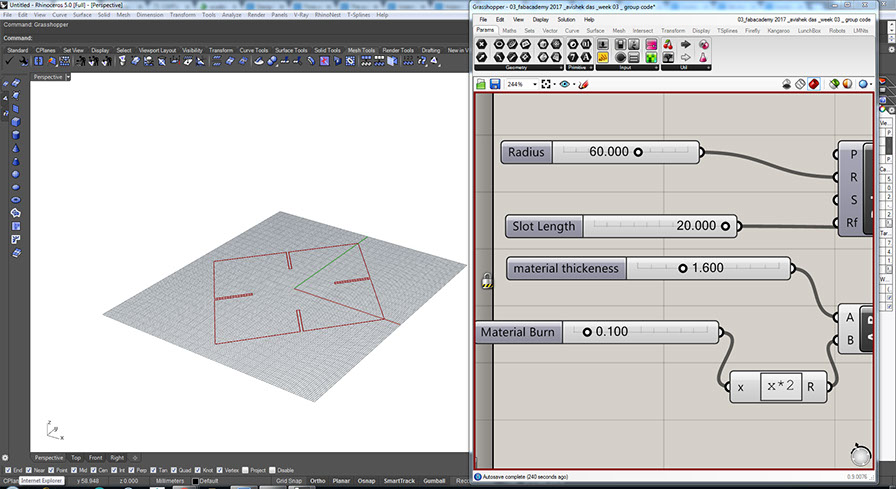Toggle the Point osnap checkbox
This screenshot has width=896, height=489.
point(50,470)
